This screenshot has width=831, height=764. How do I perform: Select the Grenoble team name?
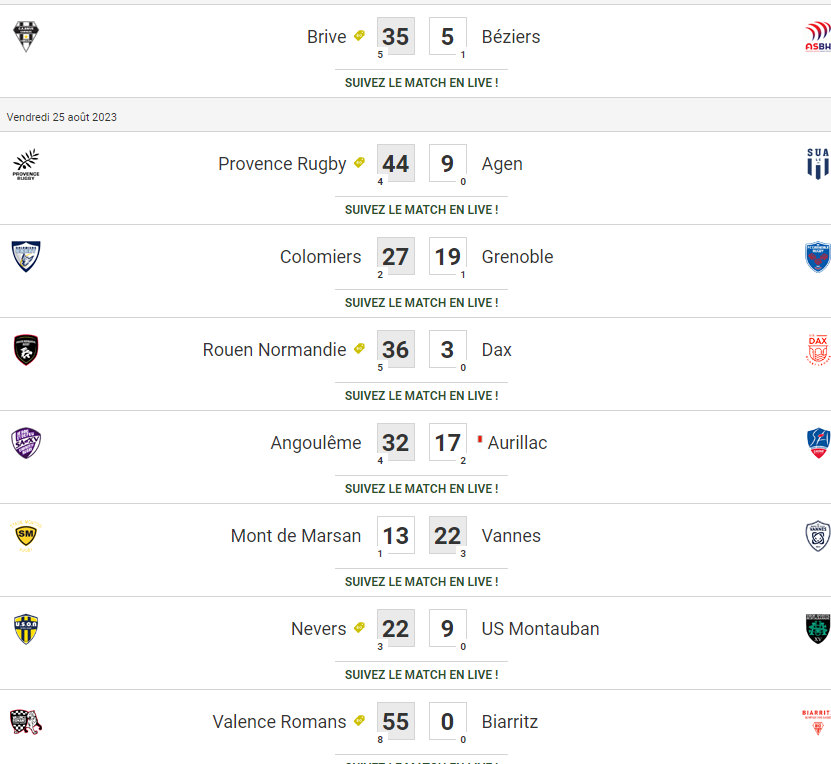[517, 256]
